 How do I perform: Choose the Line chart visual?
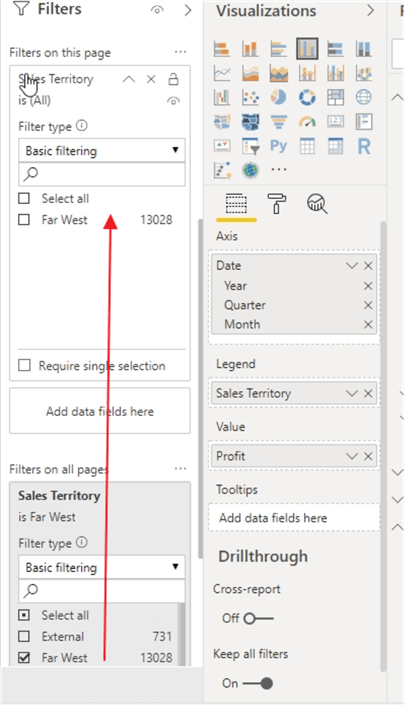click(x=222, y=73)
